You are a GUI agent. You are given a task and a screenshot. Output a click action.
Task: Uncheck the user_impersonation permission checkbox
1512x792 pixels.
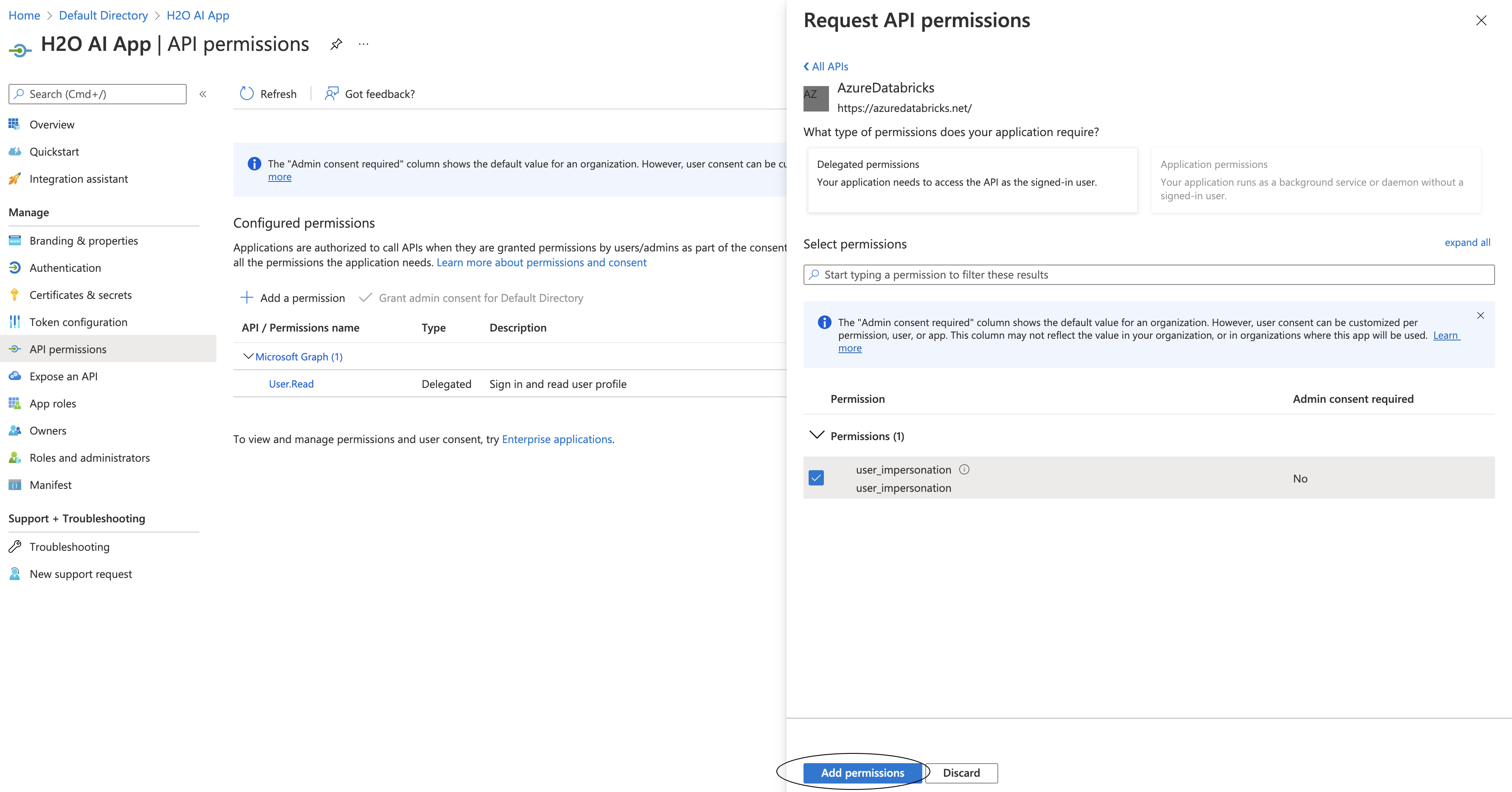816,478
